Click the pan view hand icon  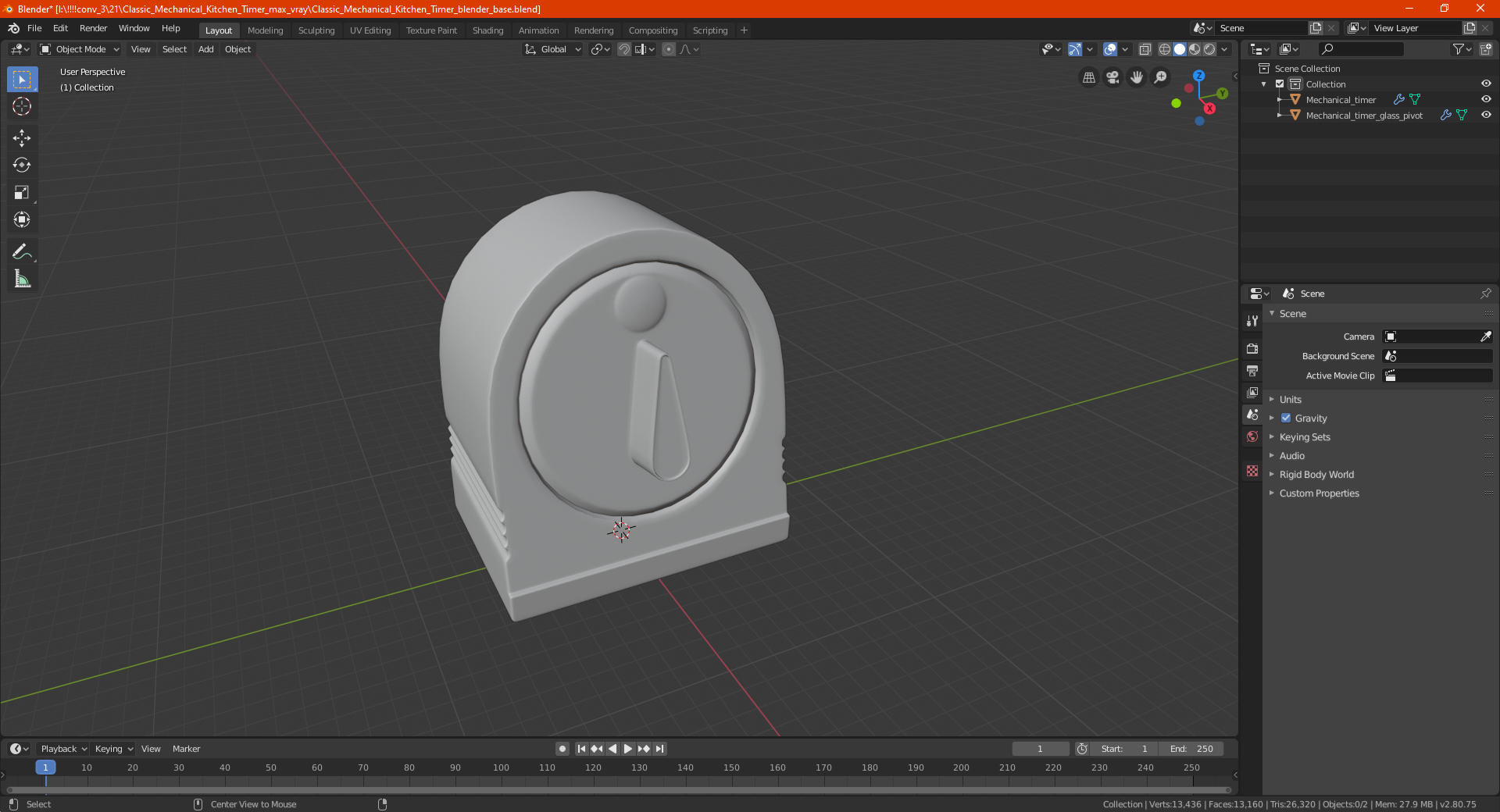tap(1137, 77)
